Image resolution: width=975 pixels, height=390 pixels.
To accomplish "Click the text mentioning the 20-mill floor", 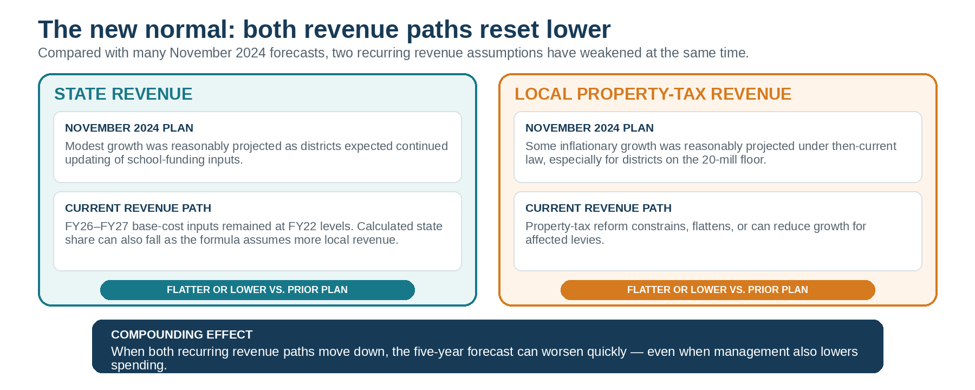I will [x=711, y=152].
